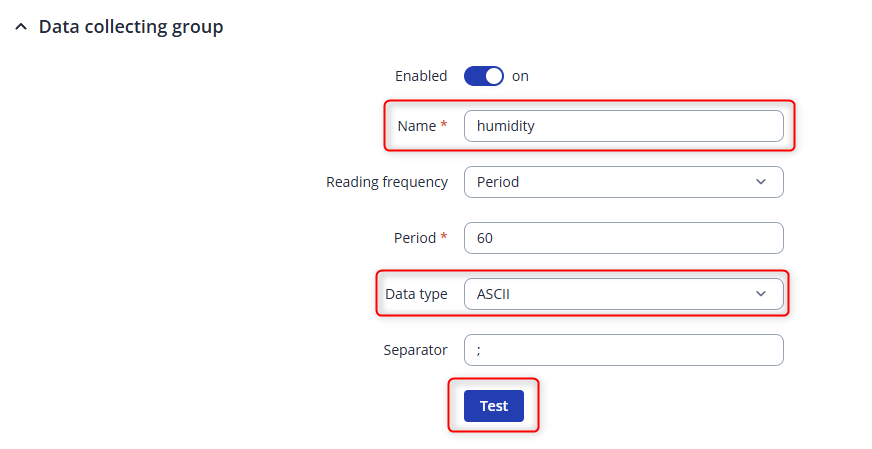Click the 'on' text beside the toggle
The width and height of the screenshot is (872, 449).
(x=520, y=76)
